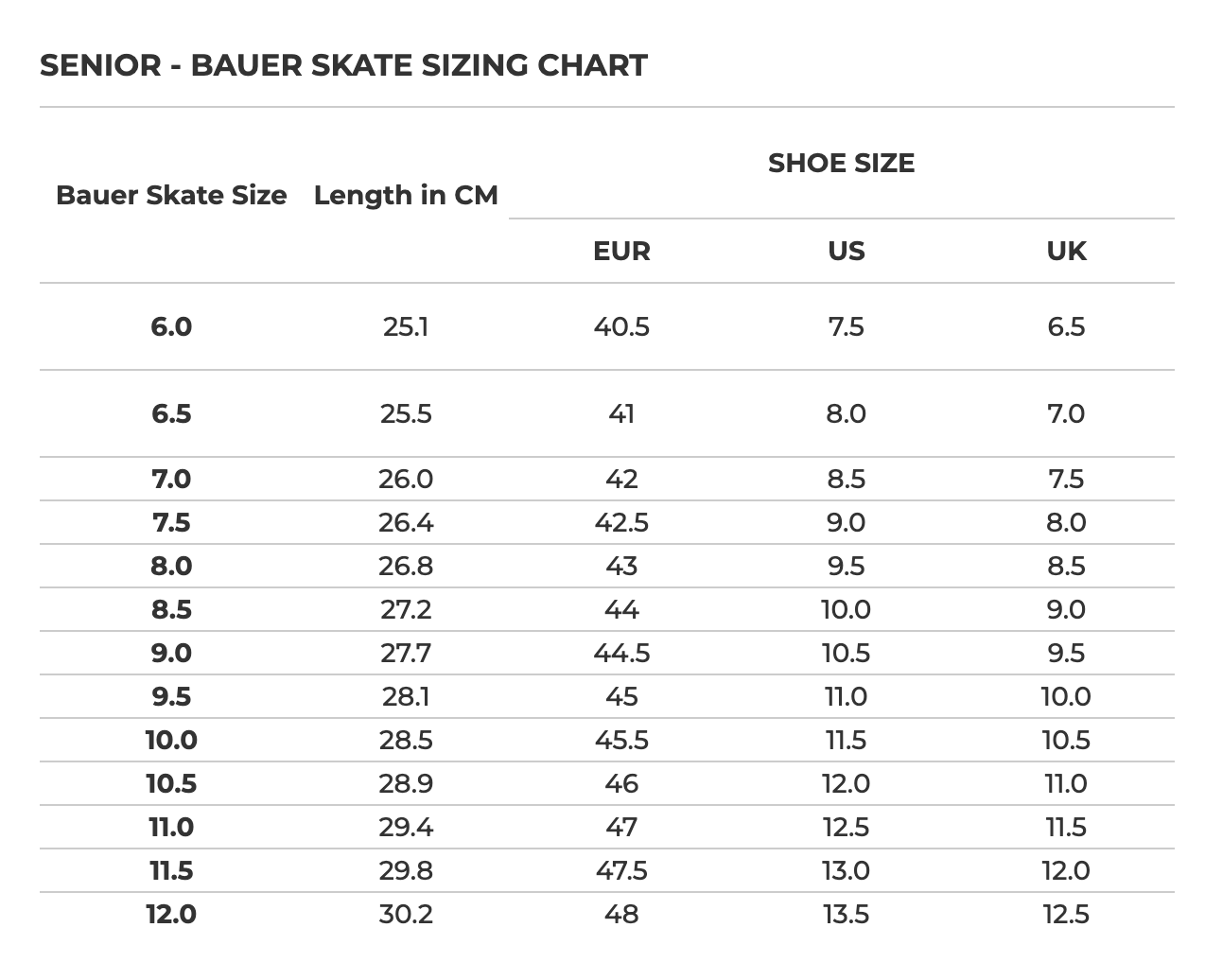Select EUR size 46 cell
This screenshot has height=980, width=1205.
click(x=621, y=783)
